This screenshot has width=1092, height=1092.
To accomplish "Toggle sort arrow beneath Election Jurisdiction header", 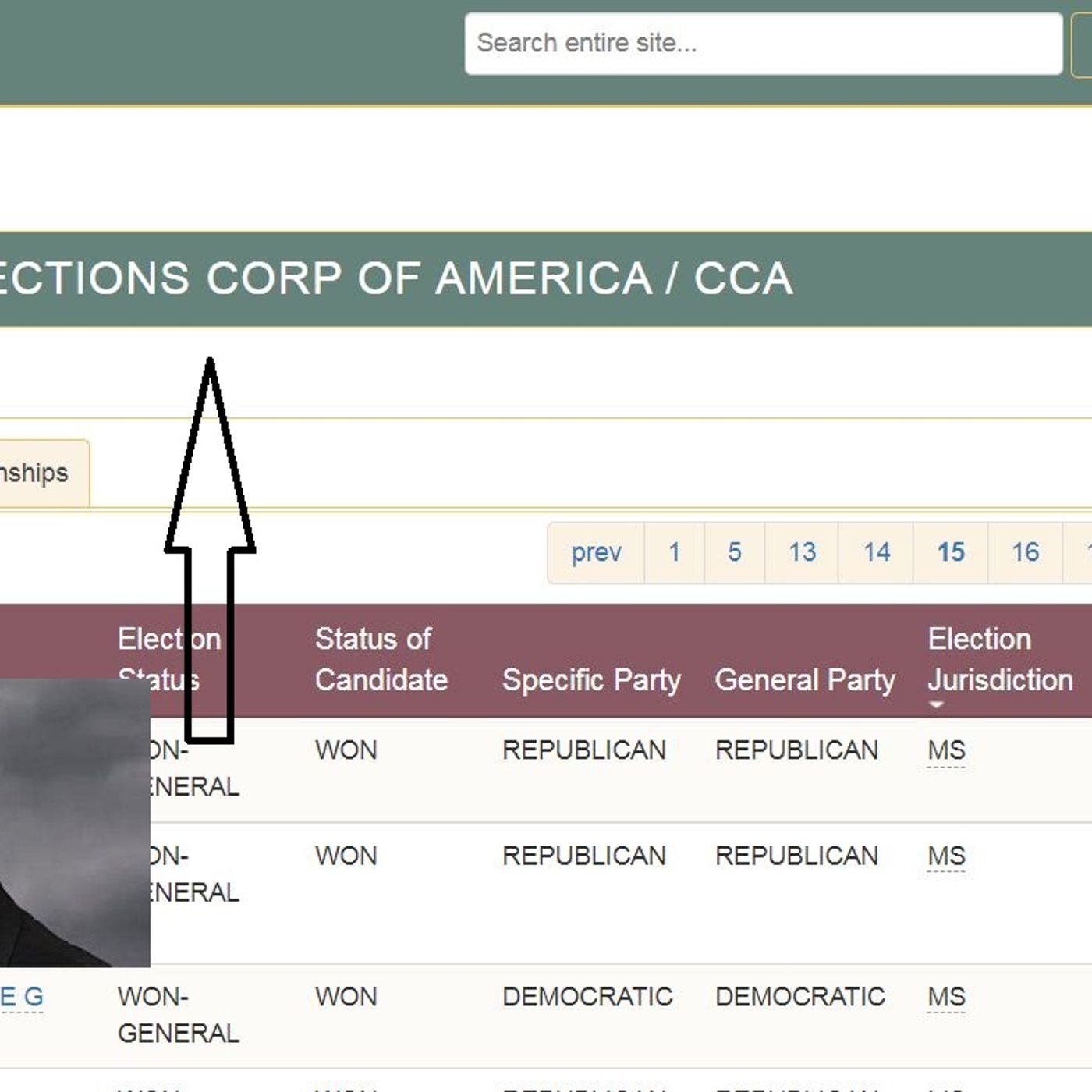I will click(937, 704).
